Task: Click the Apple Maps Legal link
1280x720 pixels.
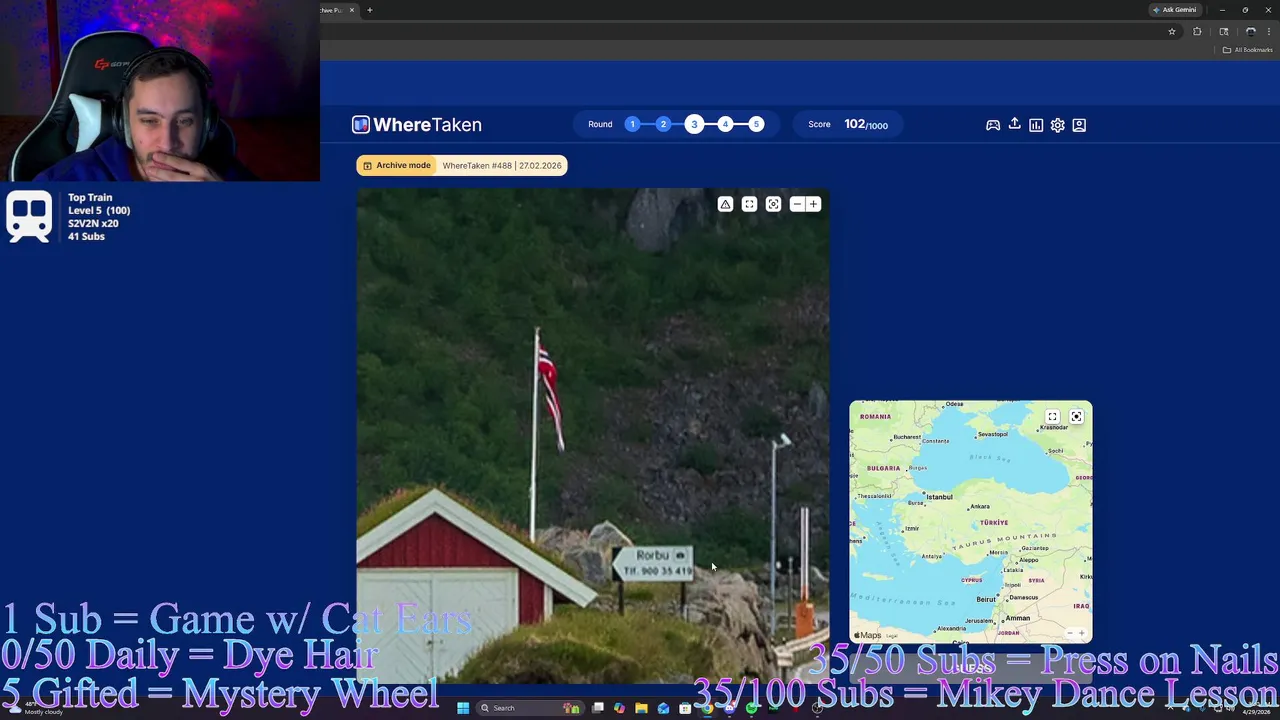Action: point(891,636)
